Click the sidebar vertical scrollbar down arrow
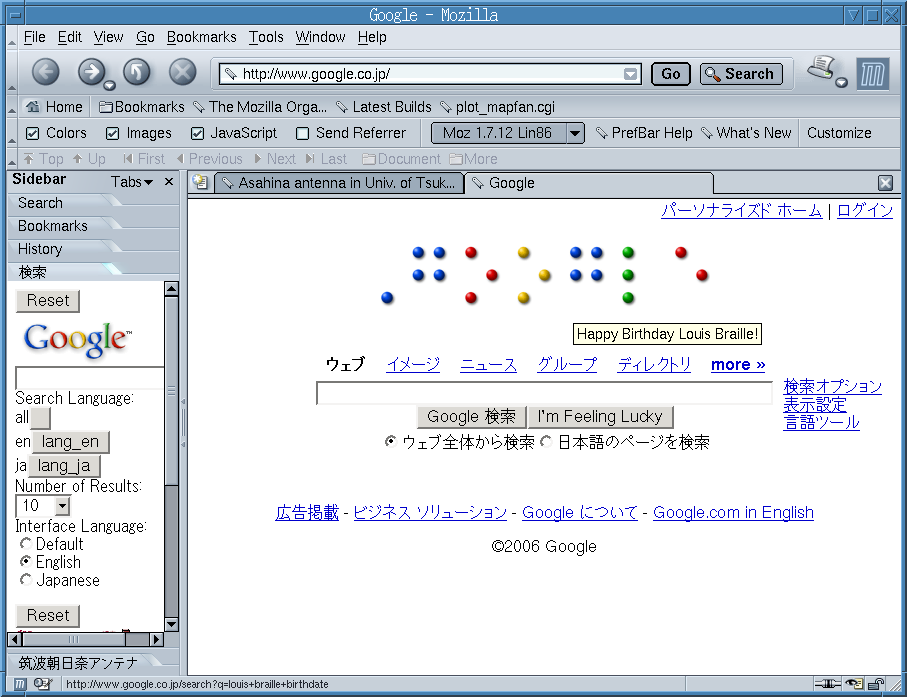 pyautogui.click(x=171, y=624)
